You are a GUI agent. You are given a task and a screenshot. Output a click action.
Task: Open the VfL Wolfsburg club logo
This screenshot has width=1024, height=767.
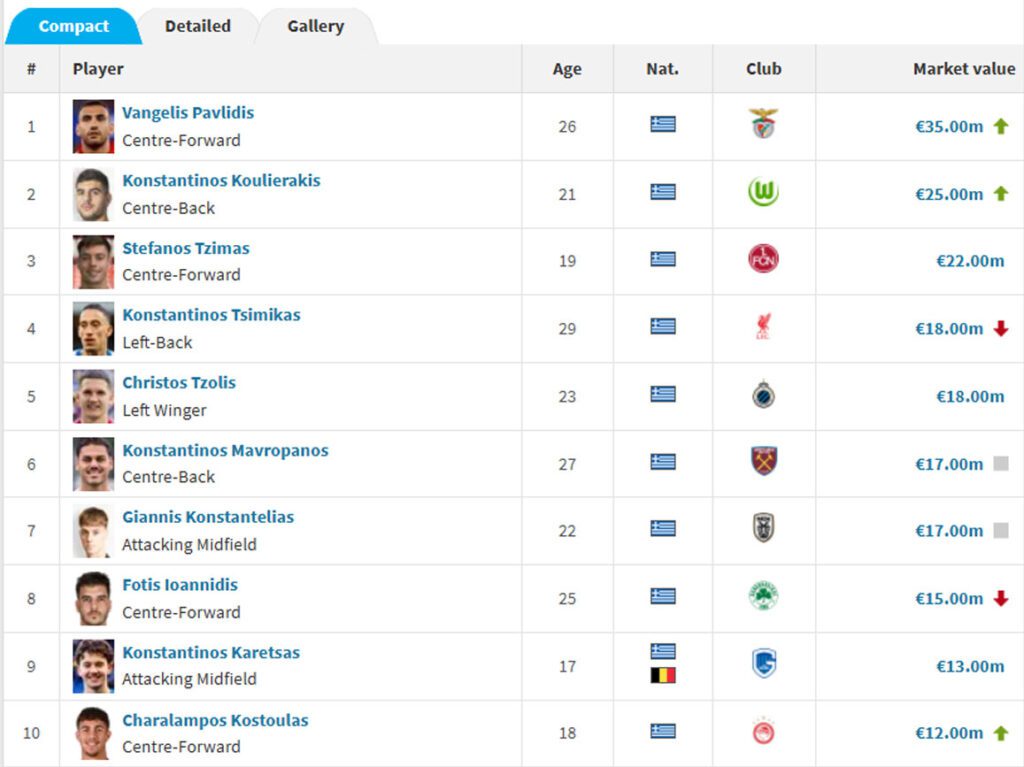coord(763,192)
